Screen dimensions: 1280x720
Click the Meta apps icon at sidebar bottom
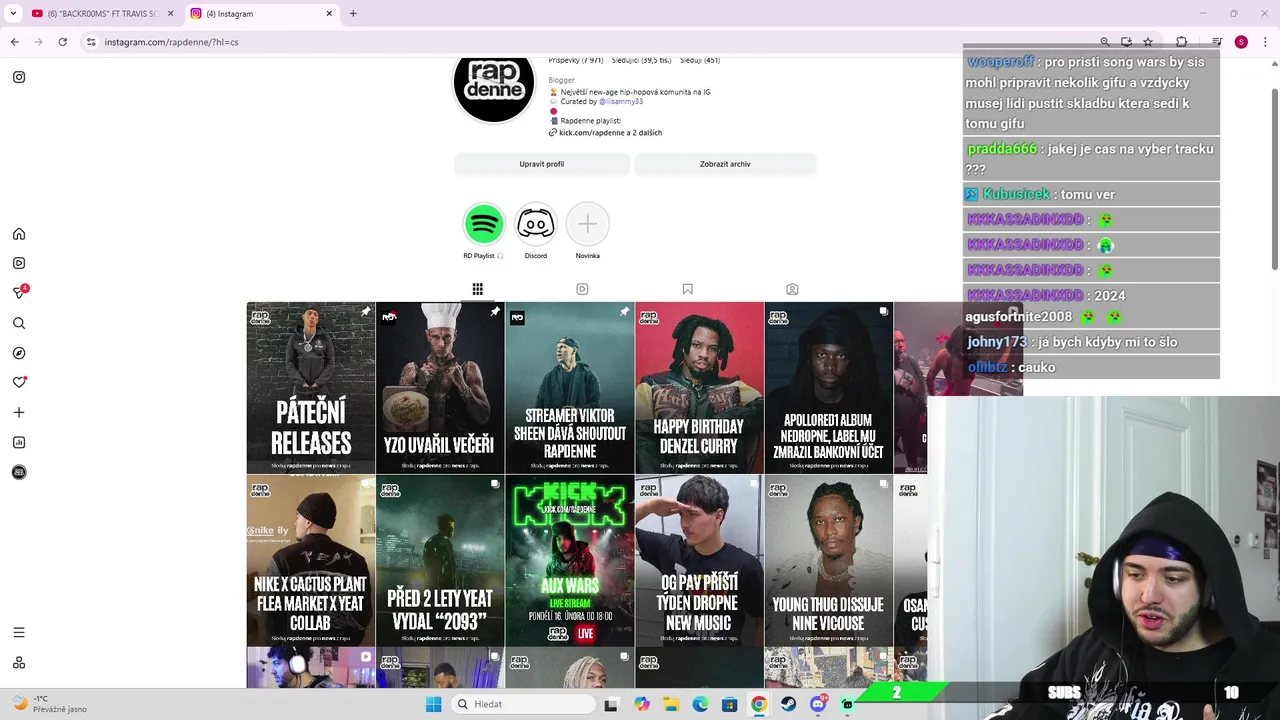(19, 662)
